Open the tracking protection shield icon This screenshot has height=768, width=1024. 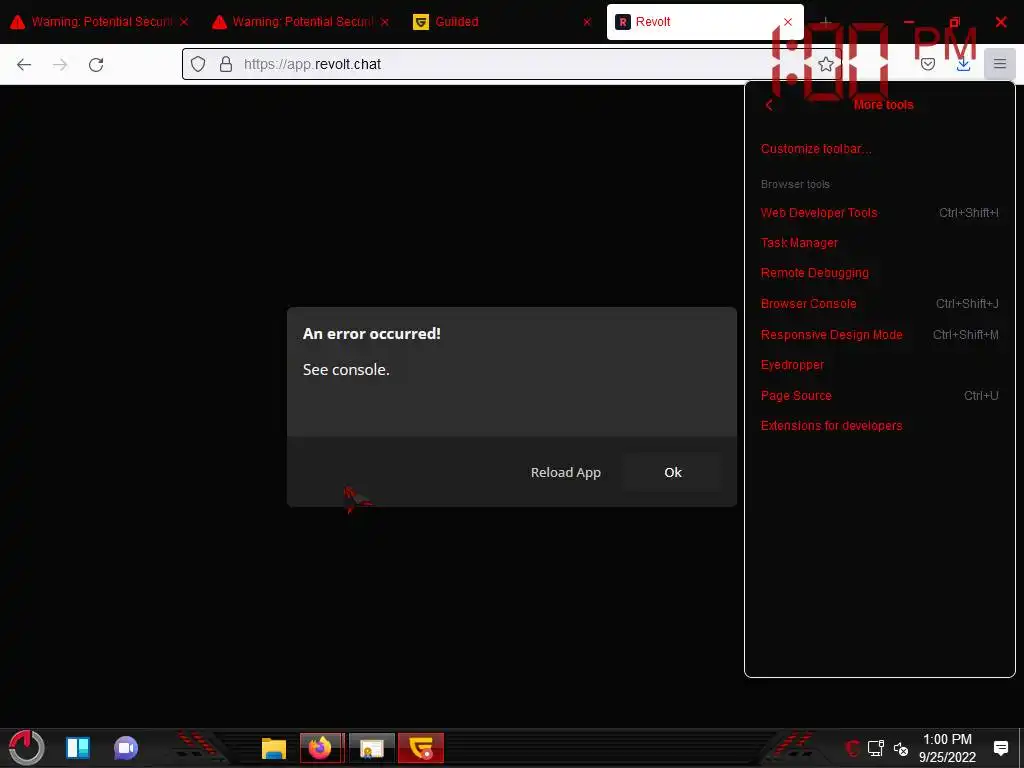click(x=198, y=64)
